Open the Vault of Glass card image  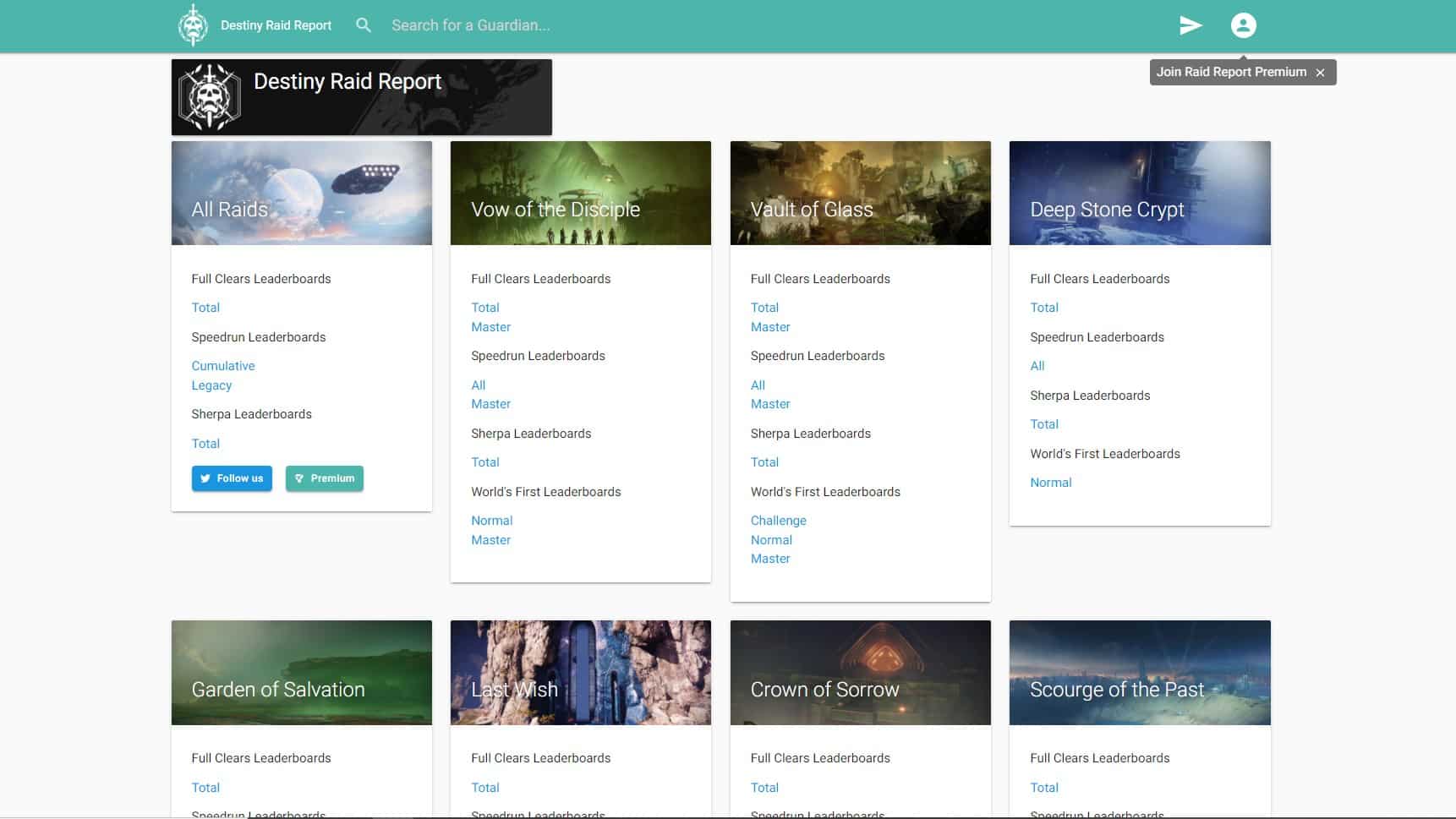tap(861, 194)
